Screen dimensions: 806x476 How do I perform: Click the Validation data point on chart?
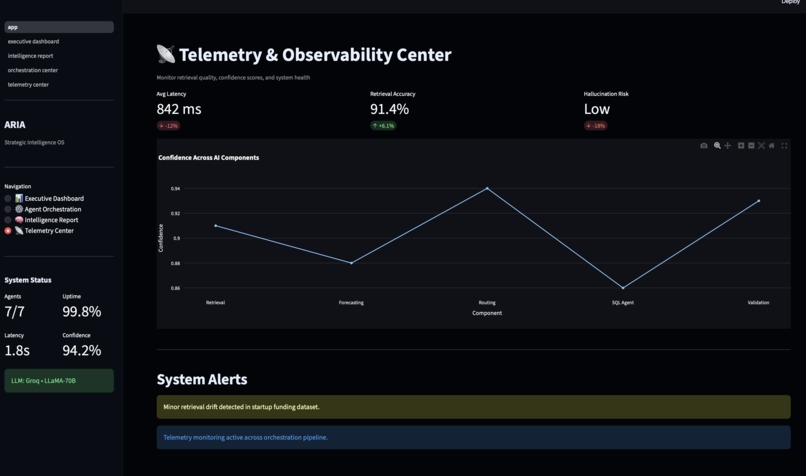coord(759,201)
